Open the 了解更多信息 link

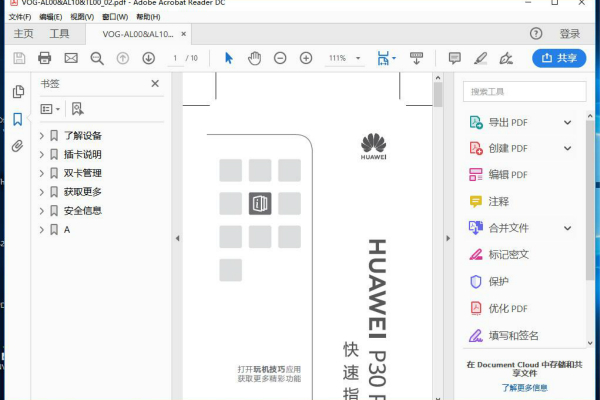(524, 387)
